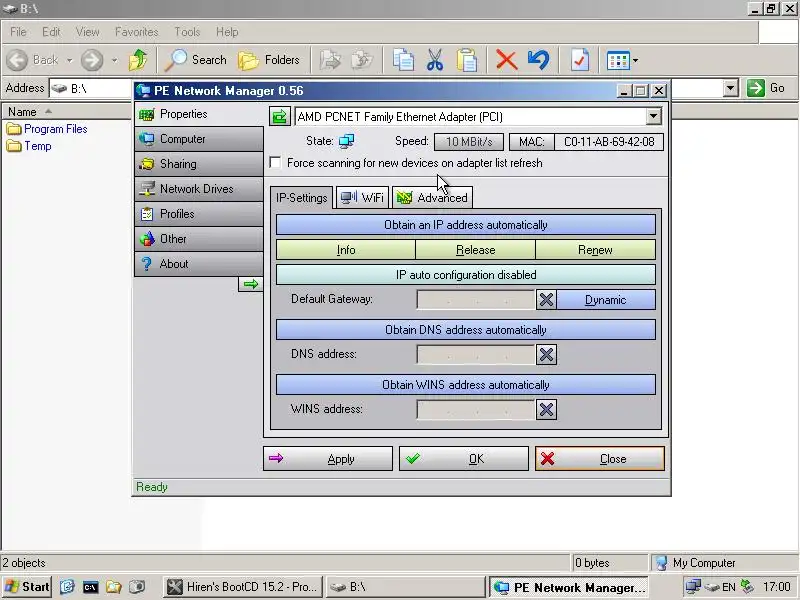Screen dimensions: 800x600
Task: Click the Cut scissors toolbar icon
Action: click(x=435, y=60)
